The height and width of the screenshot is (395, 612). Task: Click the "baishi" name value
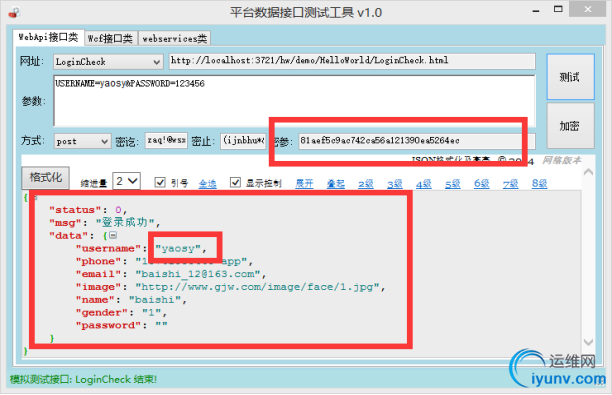155,300
